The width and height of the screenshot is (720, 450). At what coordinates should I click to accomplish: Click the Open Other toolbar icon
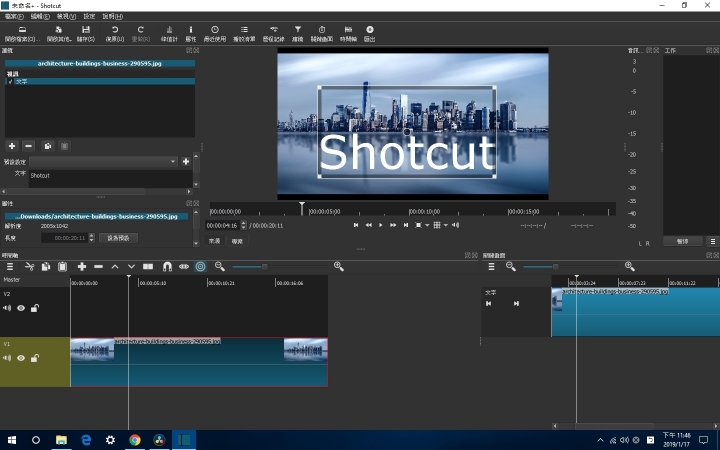click(59, 30)
